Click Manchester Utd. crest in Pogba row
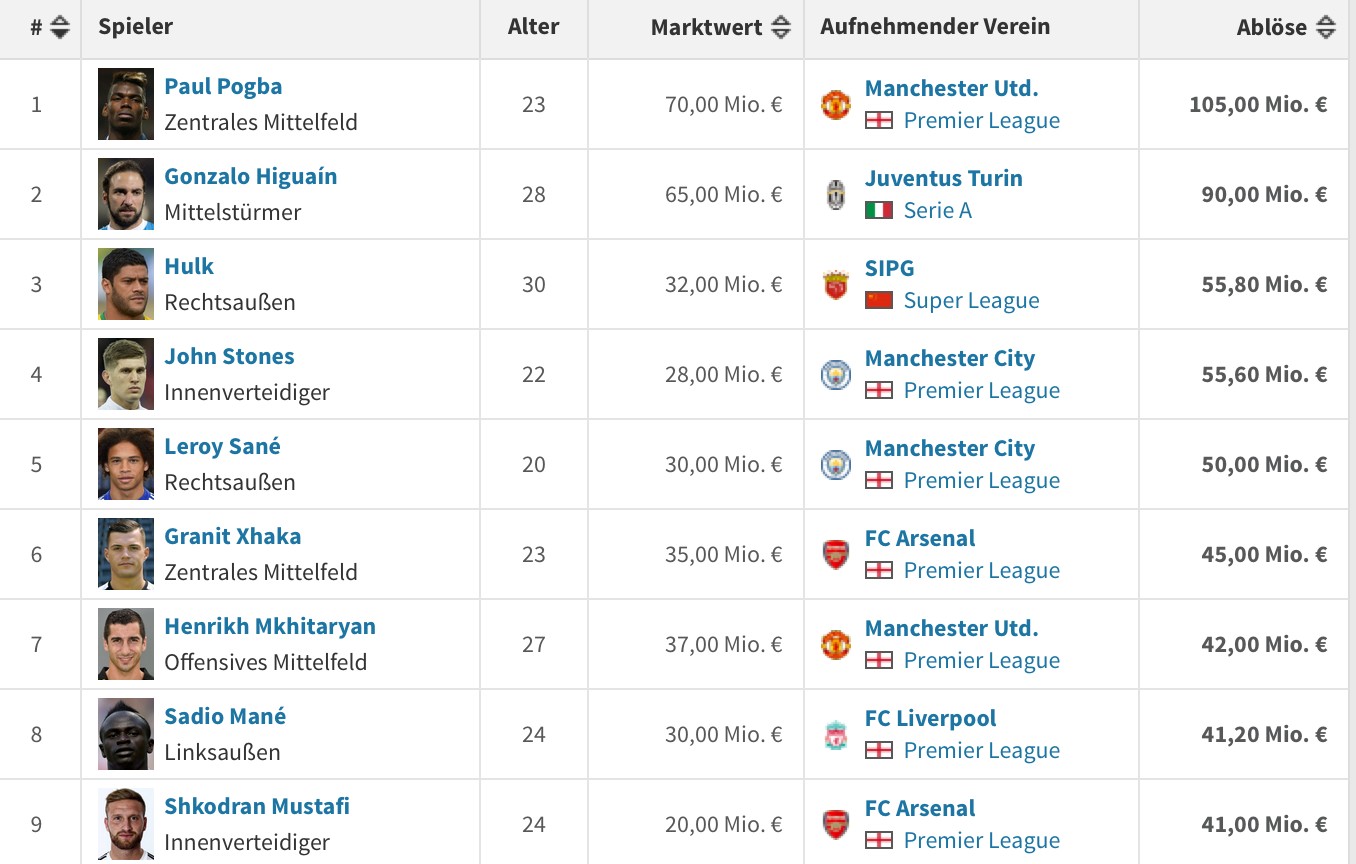Viewport: 1356px width, 864px height. (x=835, y=105)
